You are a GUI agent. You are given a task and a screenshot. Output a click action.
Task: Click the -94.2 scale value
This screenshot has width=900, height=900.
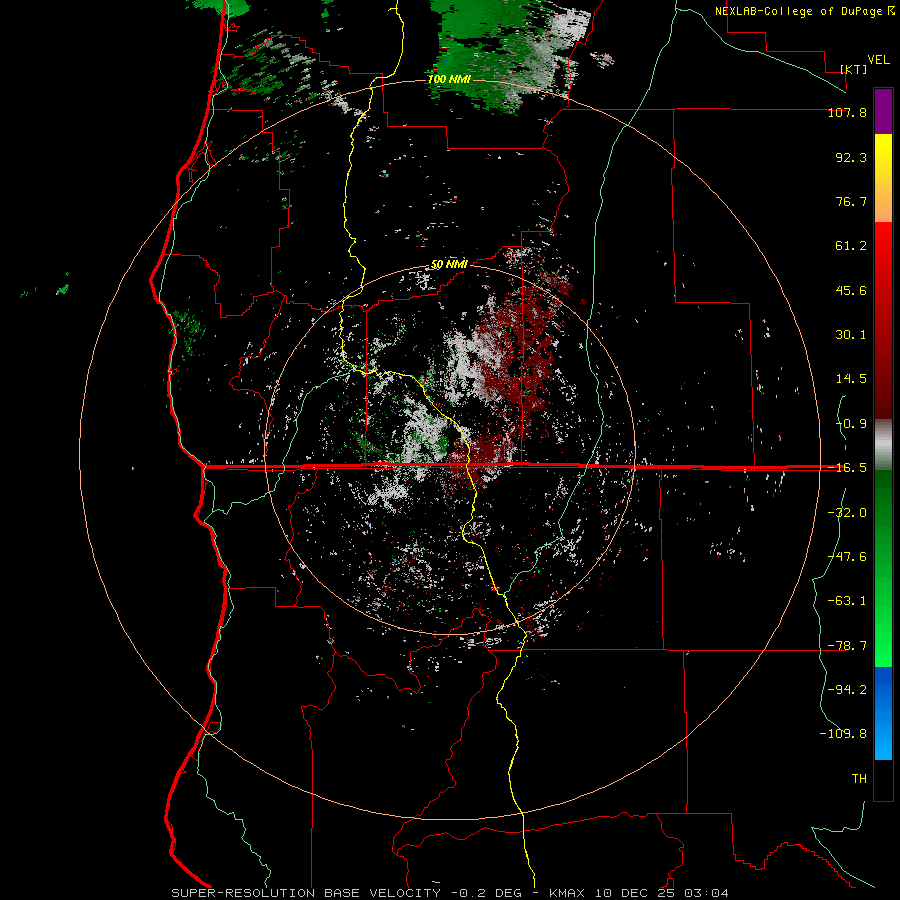[x=847, y=690]
